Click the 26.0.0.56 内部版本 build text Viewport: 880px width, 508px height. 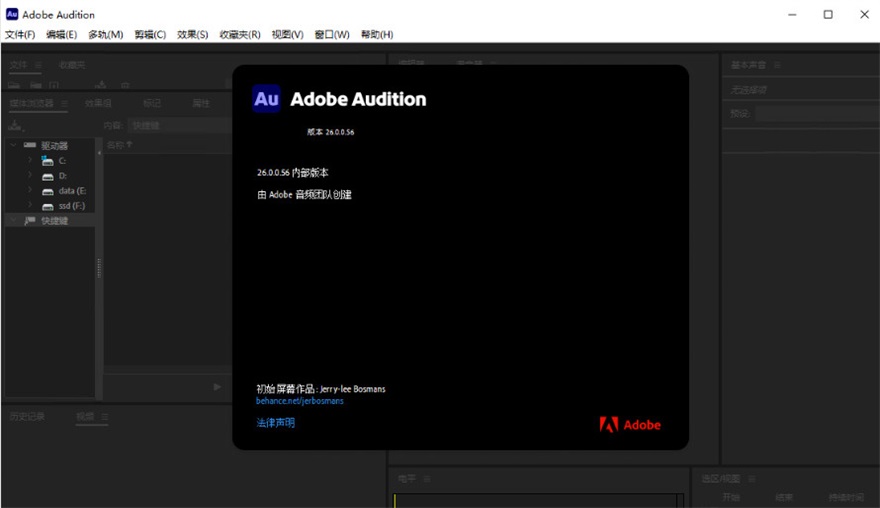293,173
